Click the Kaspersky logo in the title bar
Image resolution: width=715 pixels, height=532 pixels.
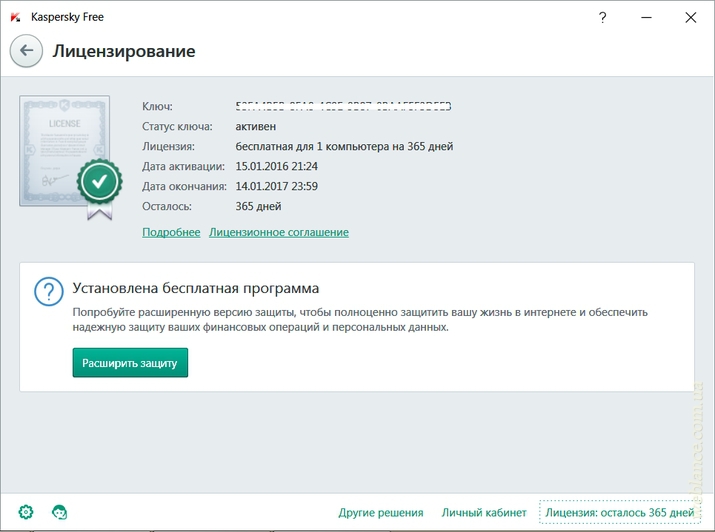16,17
